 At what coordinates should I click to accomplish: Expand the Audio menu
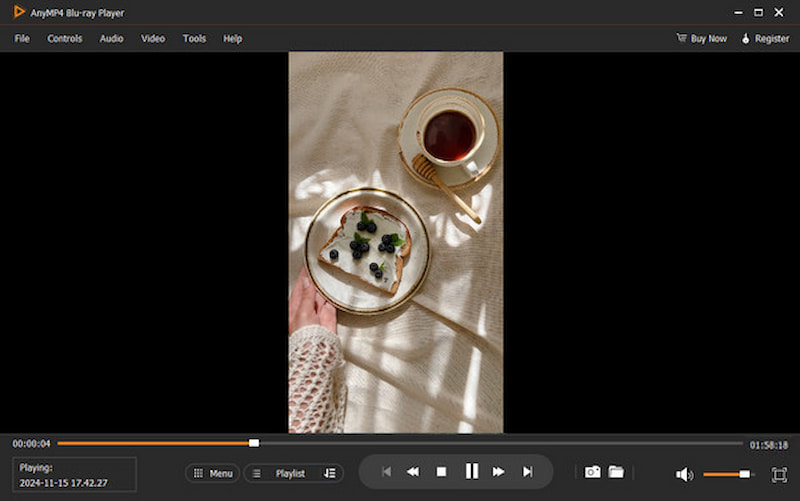(111, 38)
